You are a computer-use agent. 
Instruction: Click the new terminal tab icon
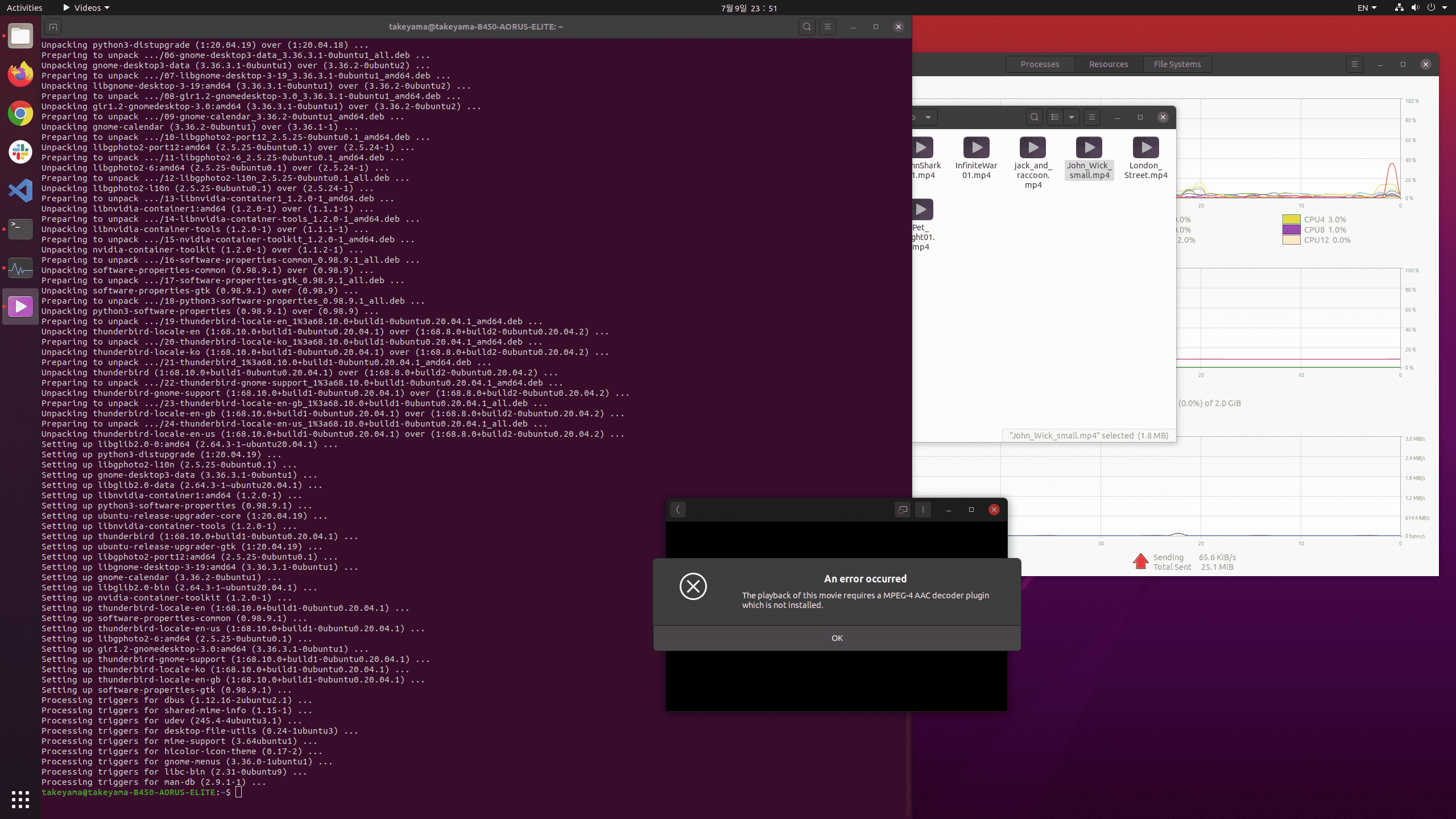click(x=53, y=27)
